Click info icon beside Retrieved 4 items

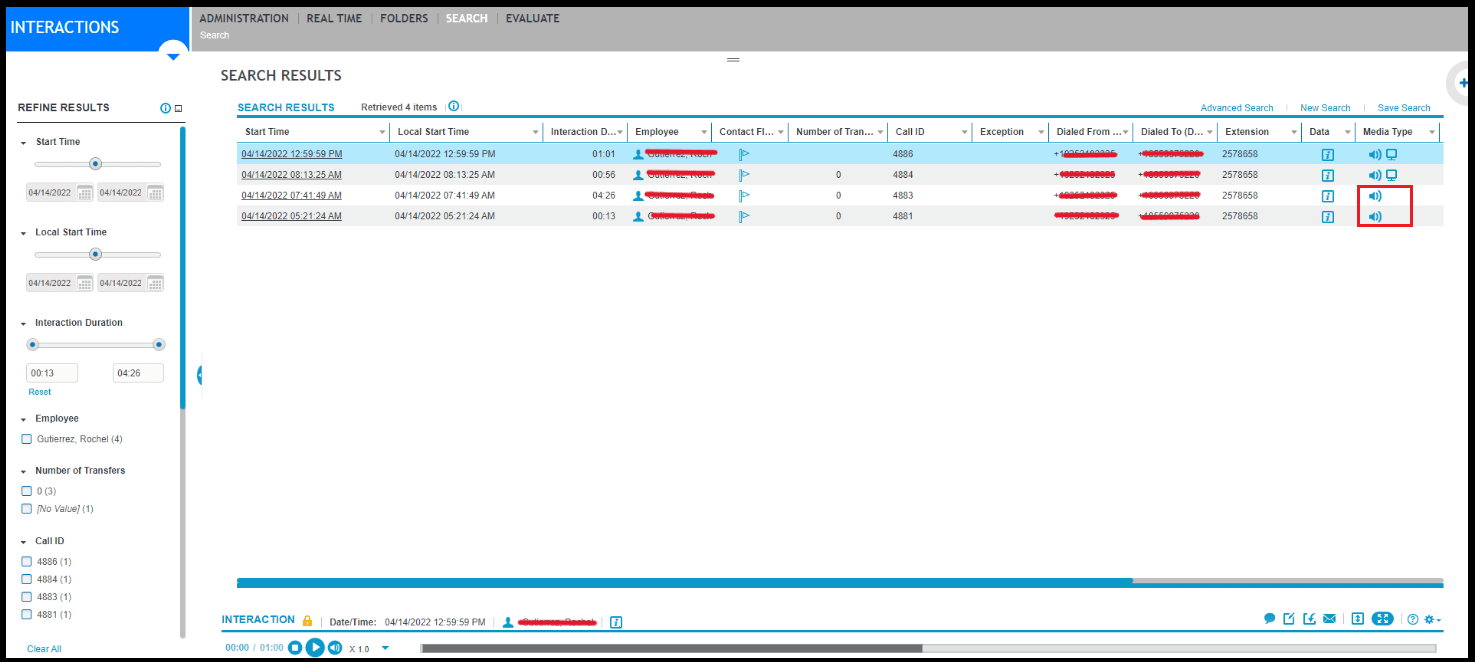point(453,107)
